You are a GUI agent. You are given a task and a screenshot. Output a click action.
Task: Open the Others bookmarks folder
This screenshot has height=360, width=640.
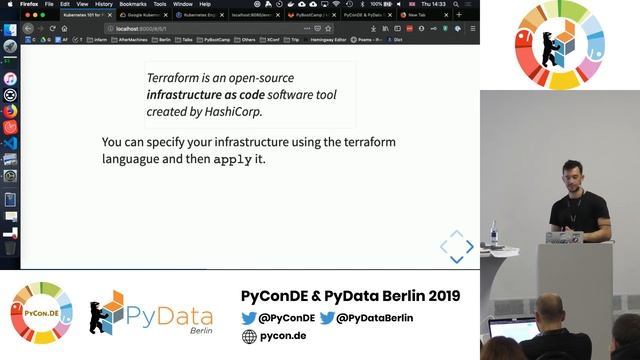tap(244, 40)
